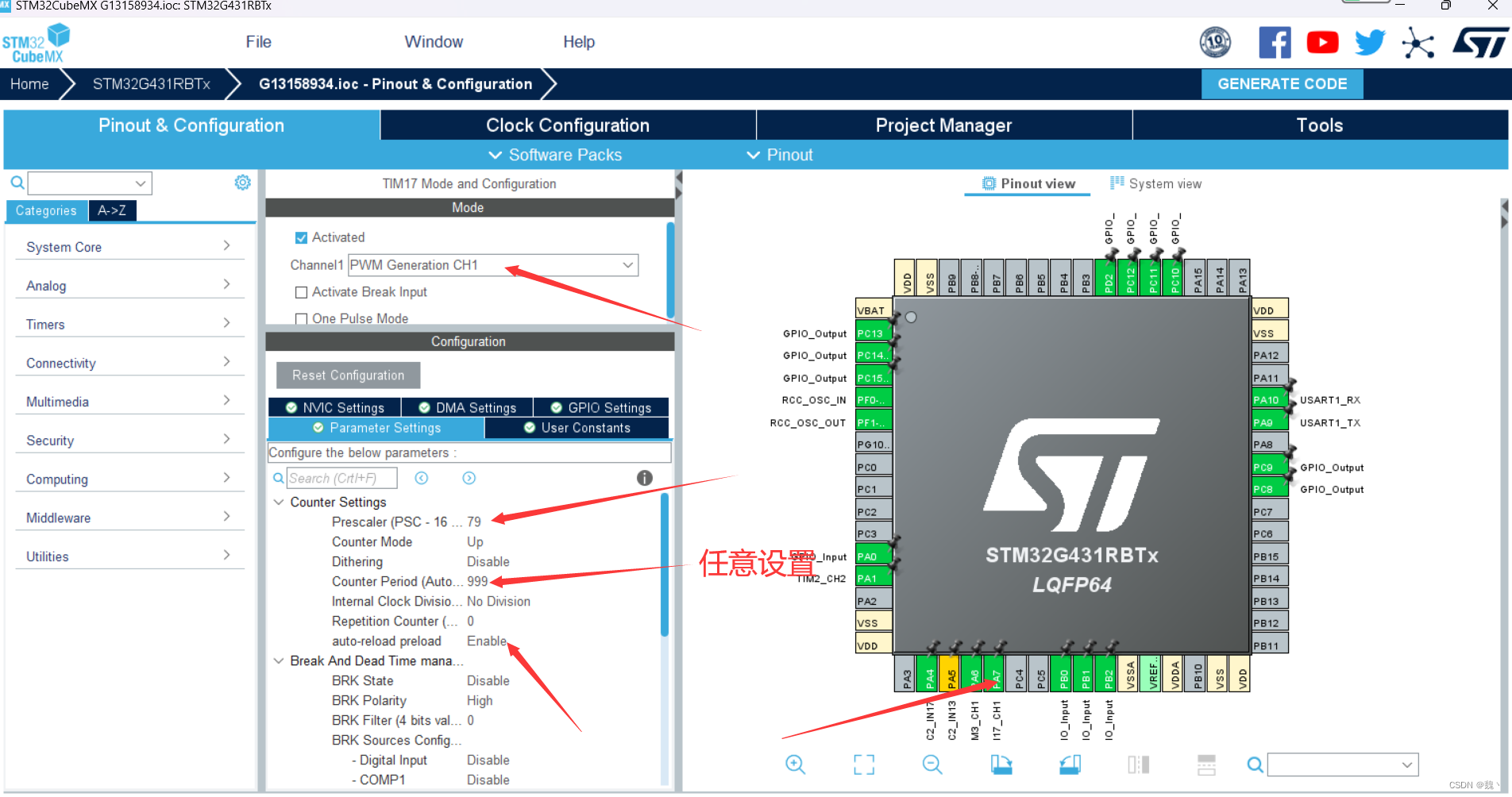Zoom in on the chip pinout

point(795,764)
